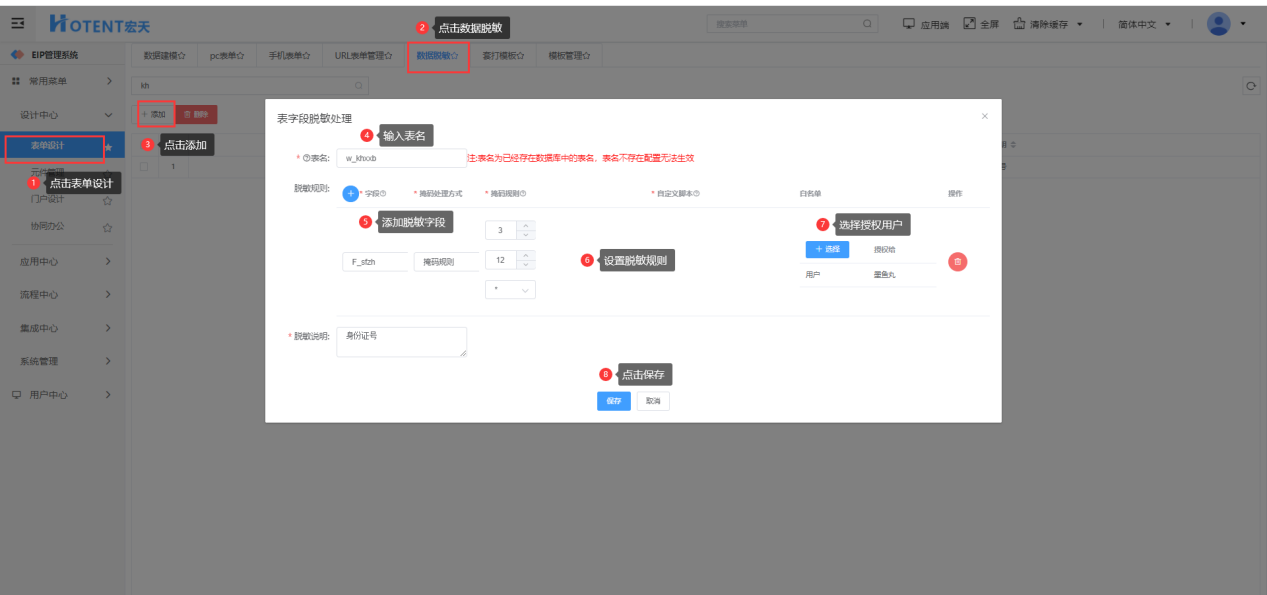The height and width of the screenshot is (595, 1267).
Task: Refresh the list with the reload icon
Action: pyautogui.click(x=1250, y=87)
